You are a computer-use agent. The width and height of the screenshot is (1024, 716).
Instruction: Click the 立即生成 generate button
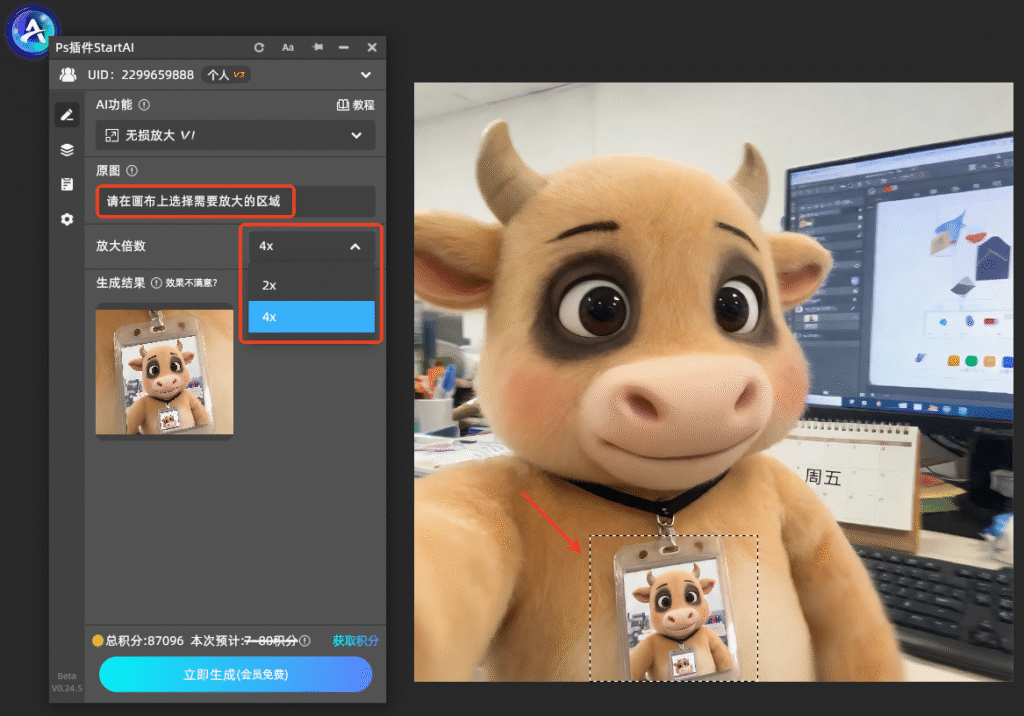(x=236, y=674)
